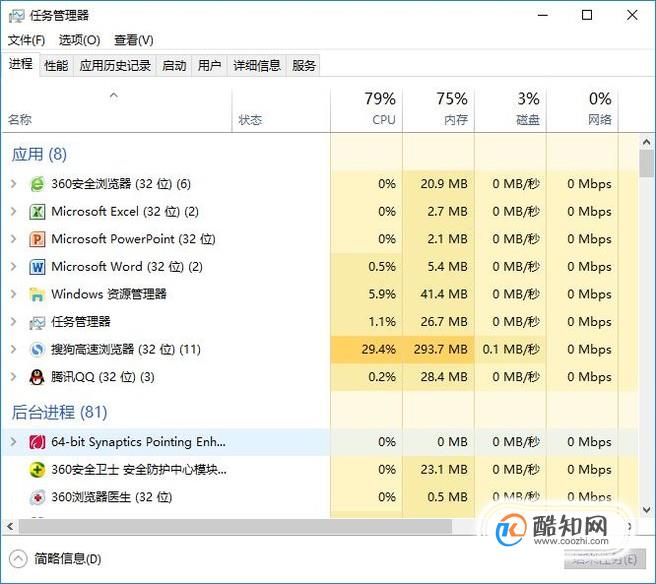
Task: Click the 任务管理器 row icon
Action: (x=37, y=322)
